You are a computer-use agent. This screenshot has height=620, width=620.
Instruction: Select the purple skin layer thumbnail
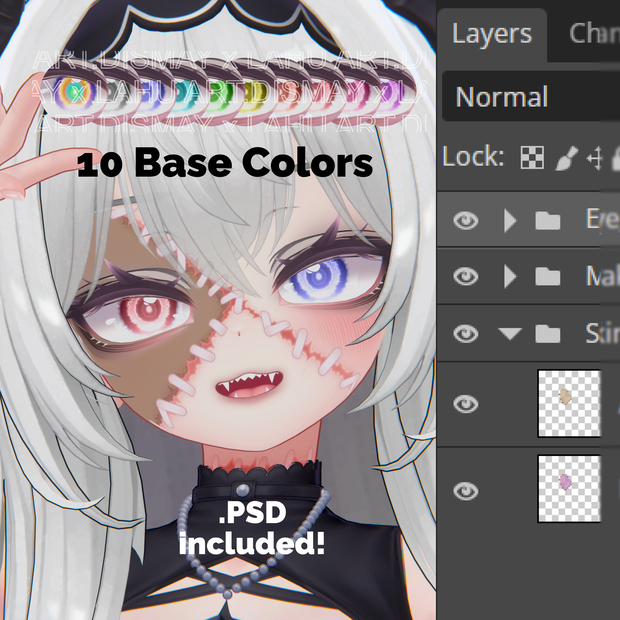click(569, 489)
